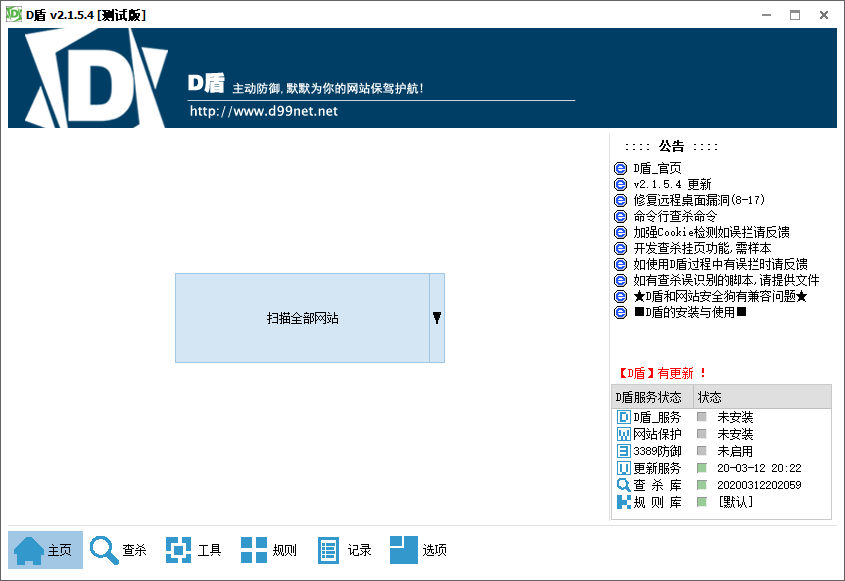This screenshot has height=581, width=845.
Task: Click the 网站保护 status icon
Action: point(624,434)
